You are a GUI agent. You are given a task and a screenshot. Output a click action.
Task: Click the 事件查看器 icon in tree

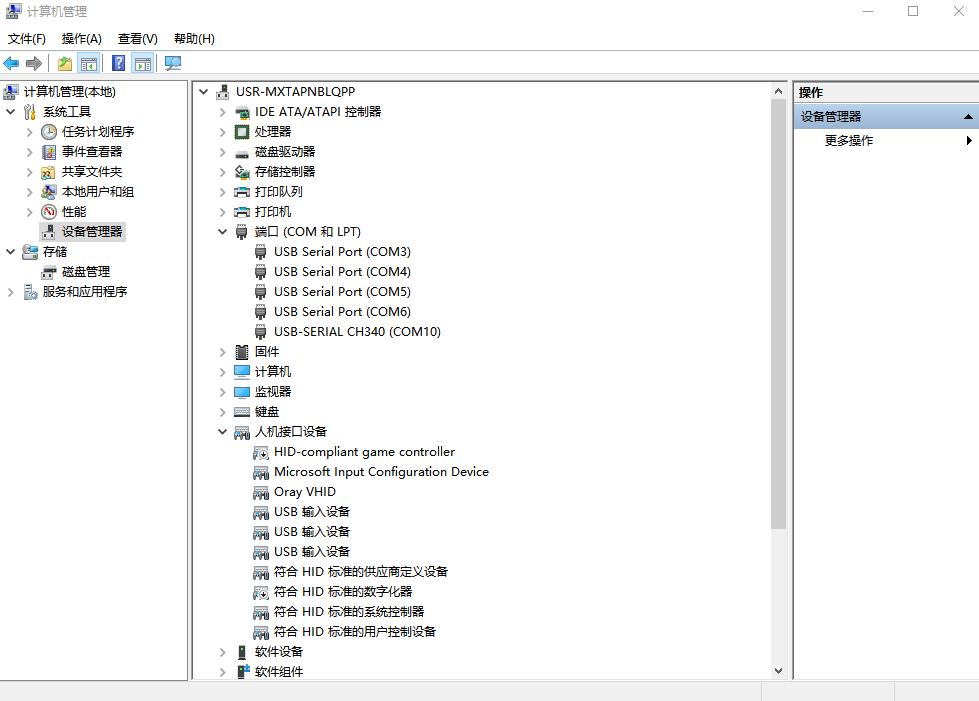click(49, 152)
